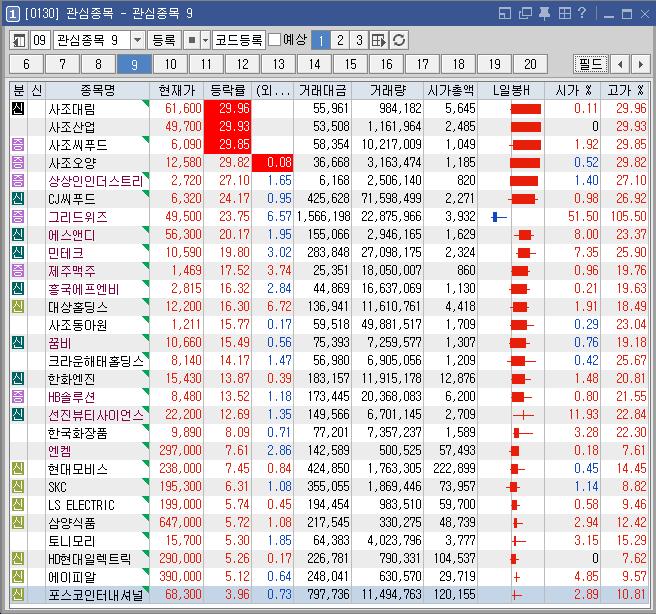Open the column layout icon beside page 3
Image resolution: width=656 pixels, height=614 pixels.
(379, 40)
